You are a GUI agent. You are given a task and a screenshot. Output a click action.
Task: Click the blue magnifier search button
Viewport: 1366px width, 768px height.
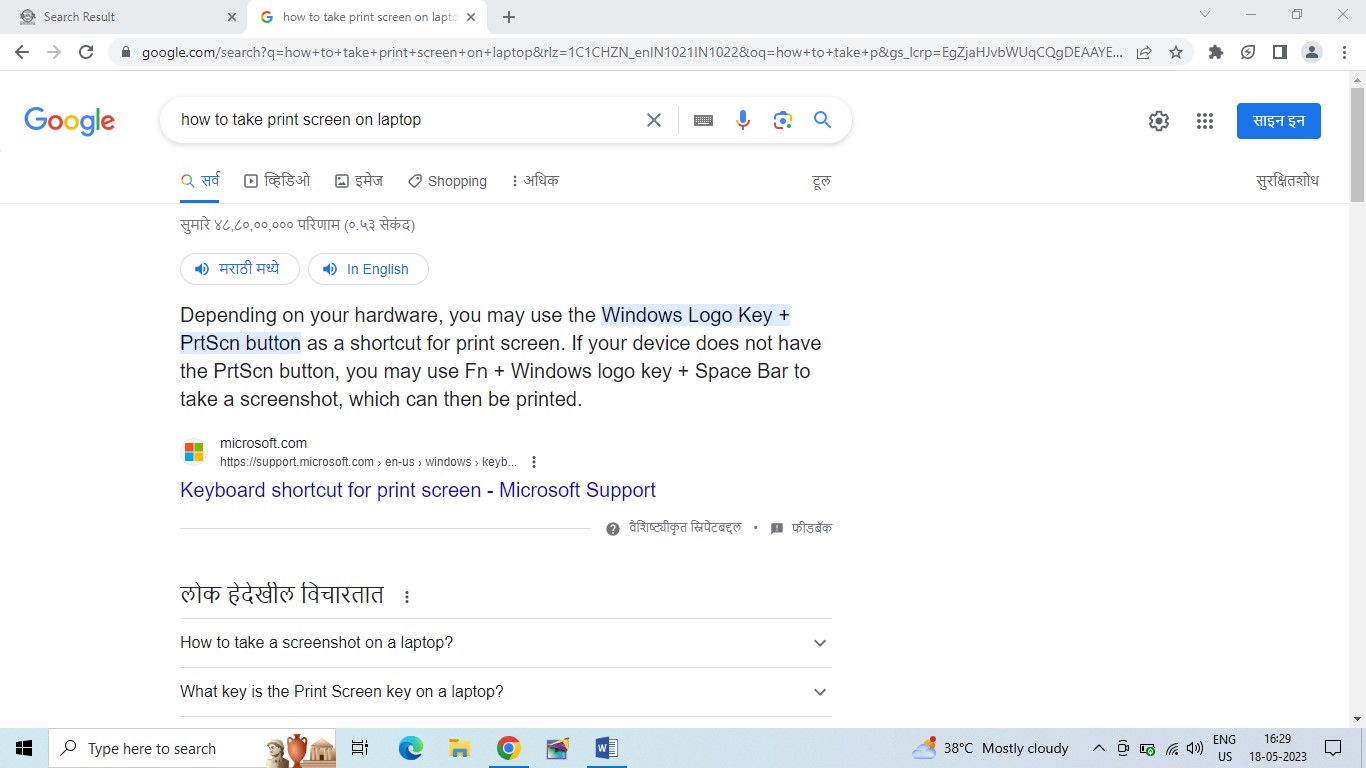[x=823, y=120]
